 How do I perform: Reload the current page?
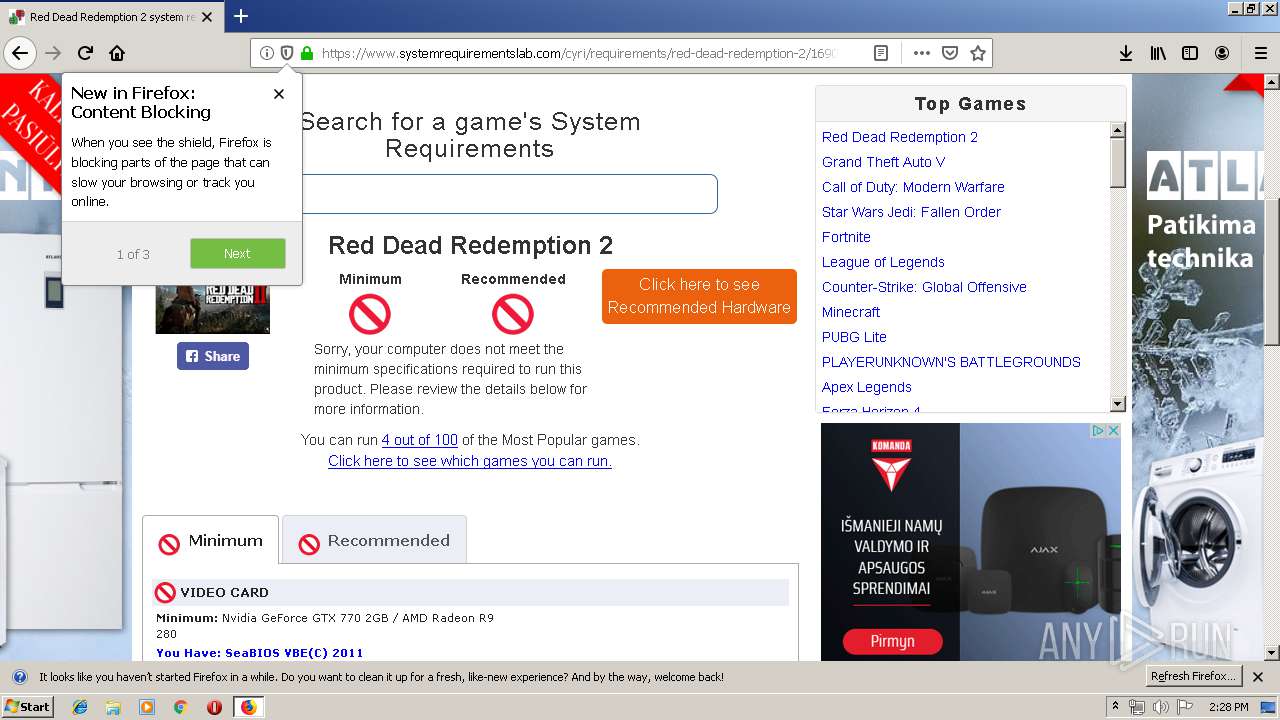(85, 53)
